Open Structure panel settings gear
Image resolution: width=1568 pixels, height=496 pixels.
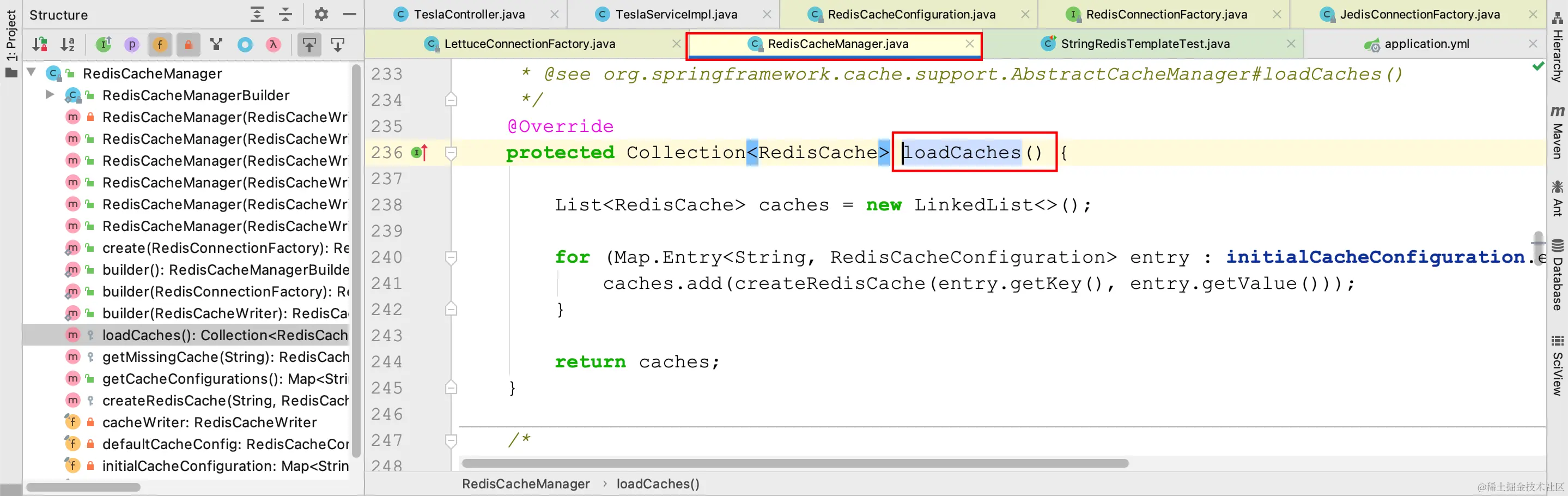coord(321,14)
